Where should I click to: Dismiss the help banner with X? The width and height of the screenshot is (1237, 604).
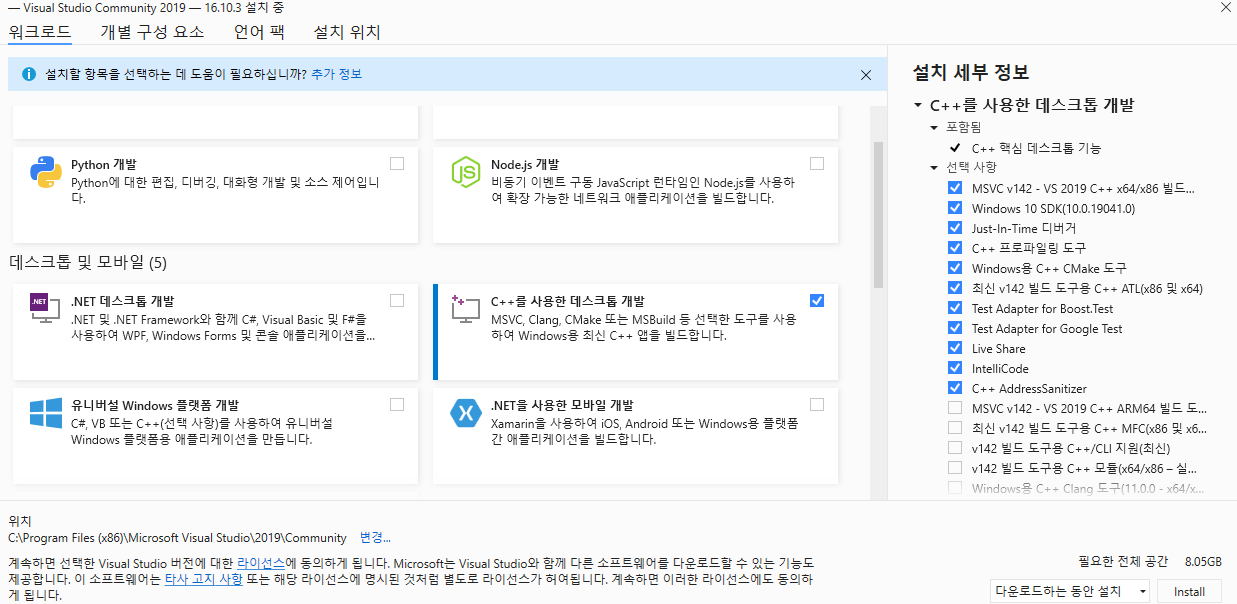click(x=866, y=75)
